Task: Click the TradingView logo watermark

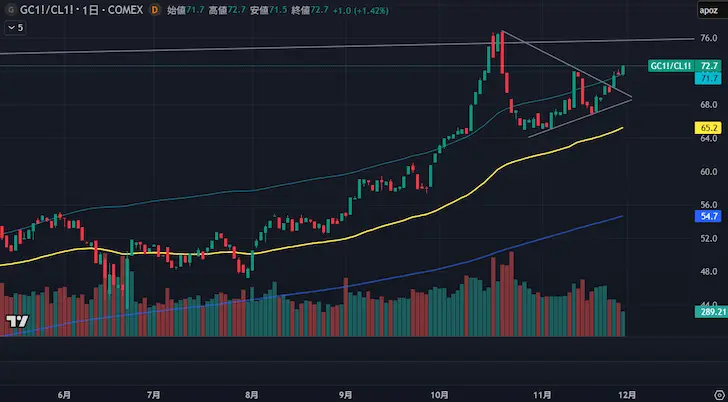Action: 16,321
